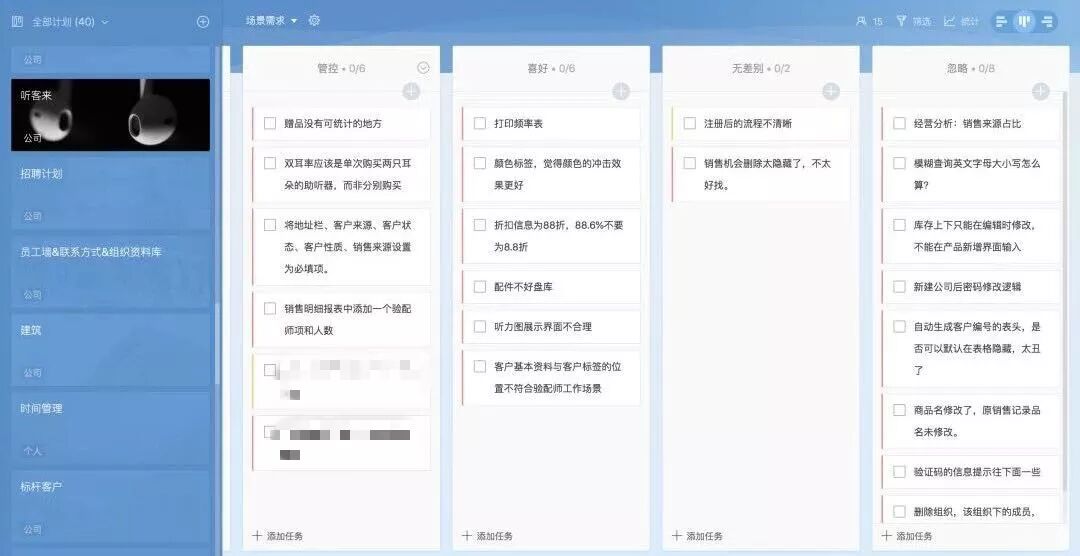Viewport: 1080px width, 556px height.
Task: Add a card via 无差别 column plus button
Action: point(831,91)
